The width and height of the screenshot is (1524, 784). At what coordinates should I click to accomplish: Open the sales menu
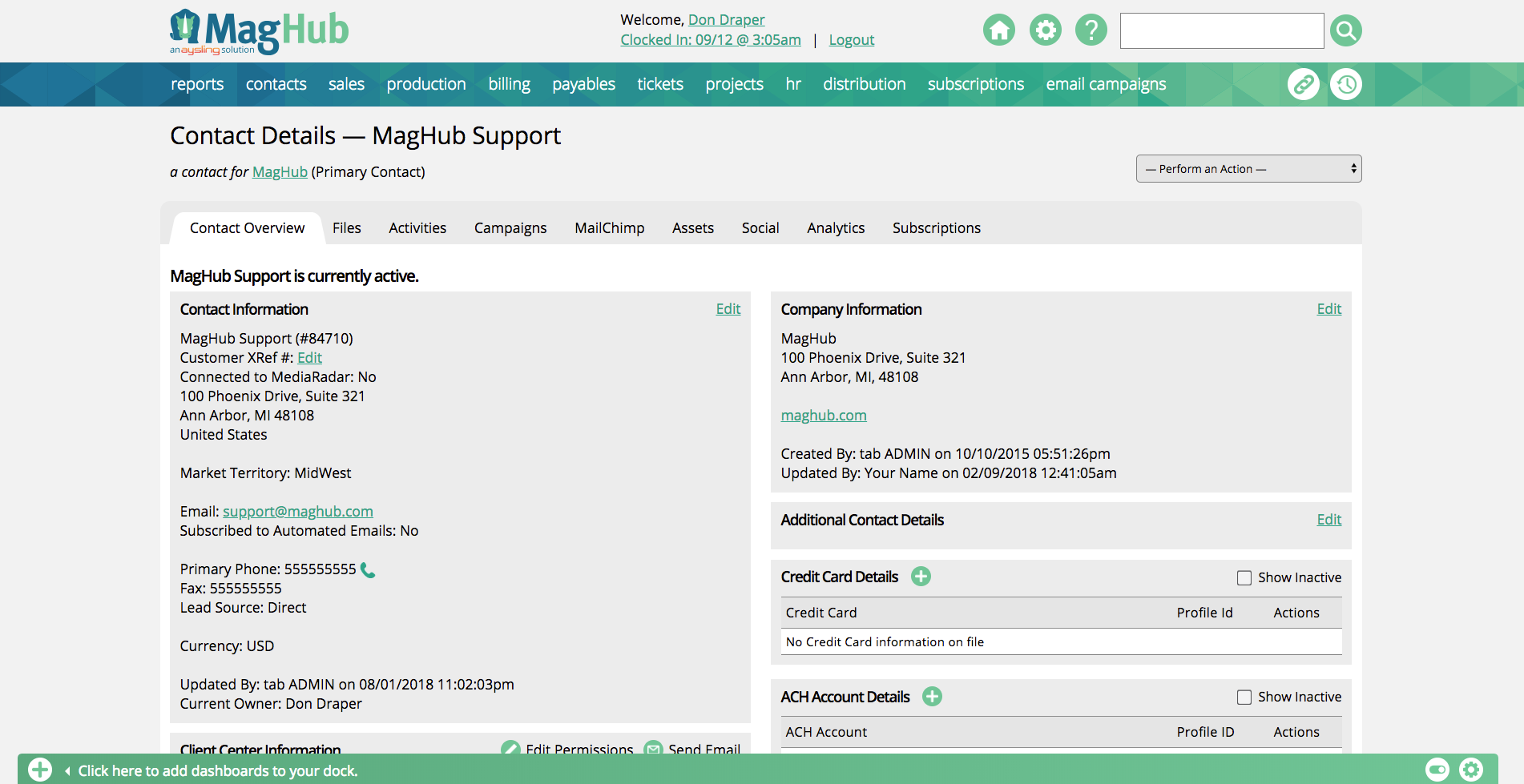pyautogui.click(x=346, y=84)
